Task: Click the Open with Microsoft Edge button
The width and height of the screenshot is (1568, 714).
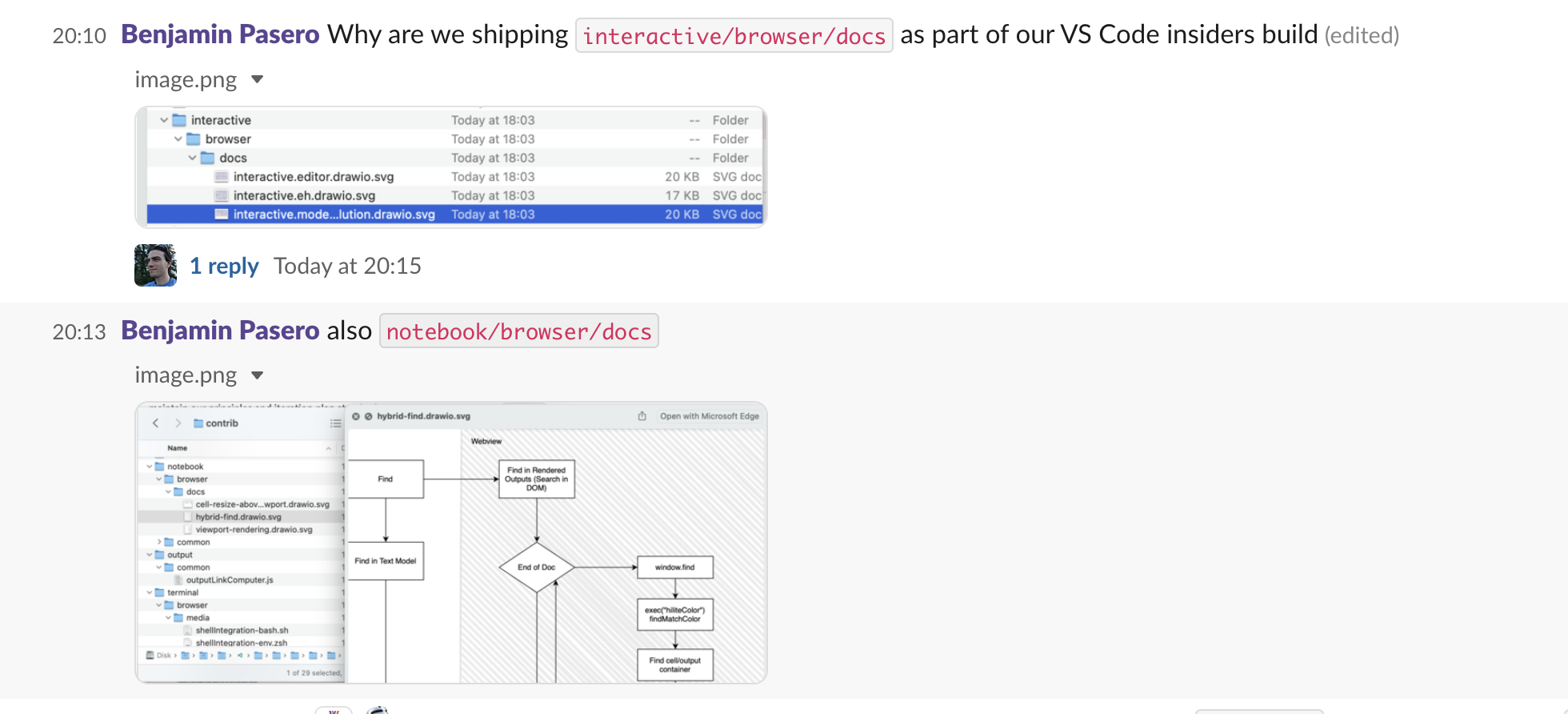Action: click(x=710, y=415)
